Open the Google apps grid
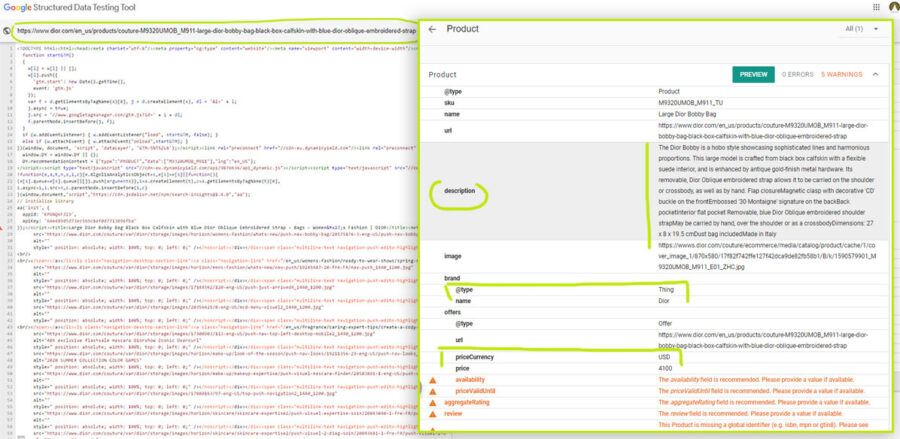The width and height of the screenshot is (900, 439). [x=876, y=7]
